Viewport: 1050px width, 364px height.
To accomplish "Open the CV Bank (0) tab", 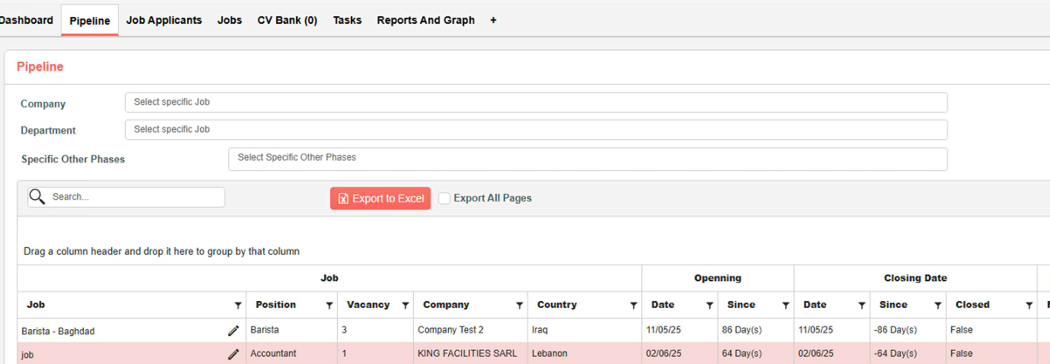I will (287, 20).
